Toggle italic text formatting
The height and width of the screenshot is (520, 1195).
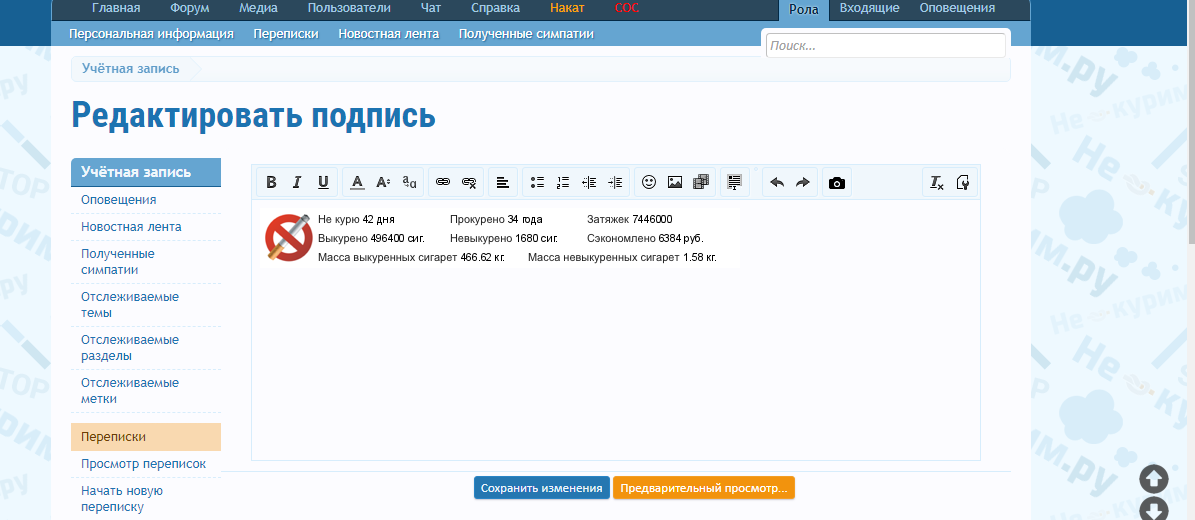pos(297,182)
